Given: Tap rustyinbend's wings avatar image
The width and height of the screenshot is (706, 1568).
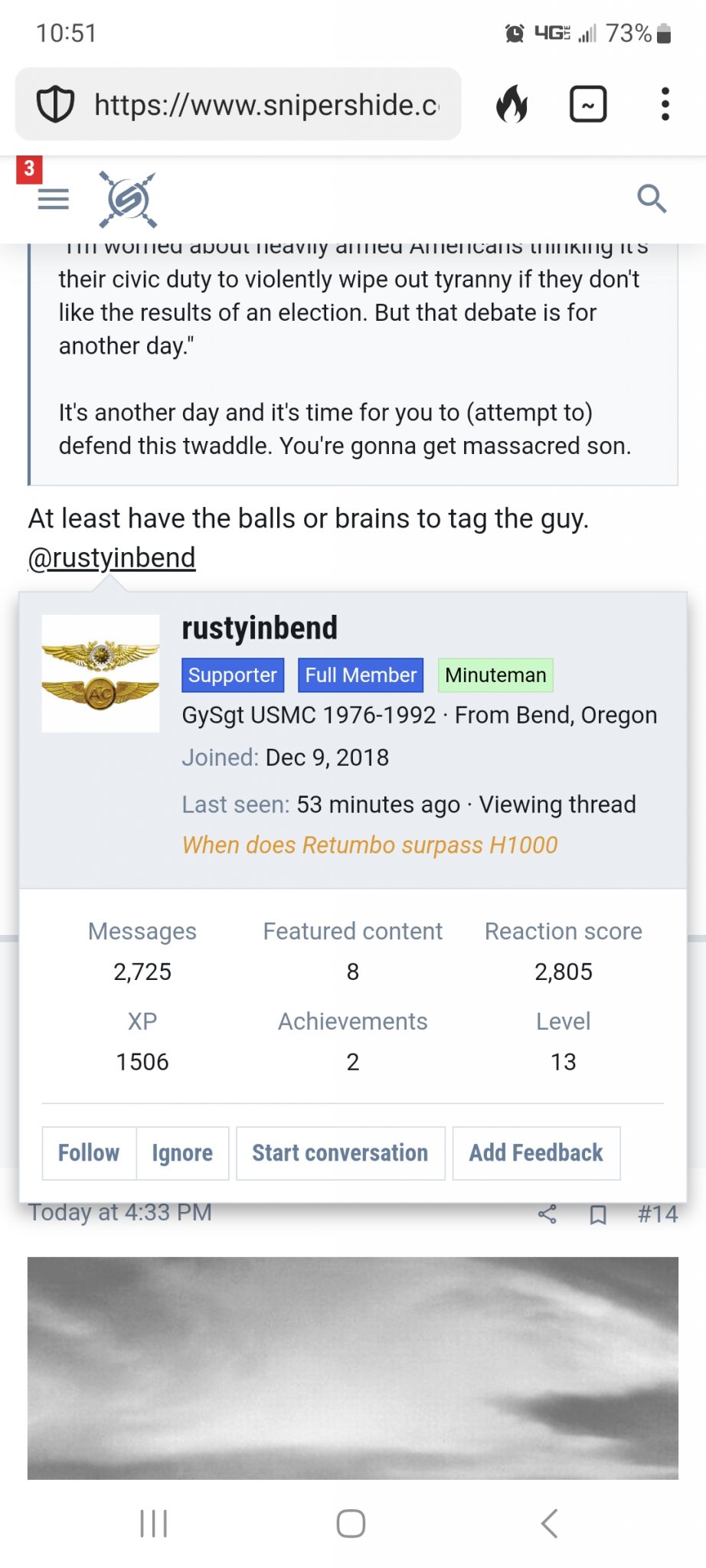Looking at the screenshot, I should [100, 674].
